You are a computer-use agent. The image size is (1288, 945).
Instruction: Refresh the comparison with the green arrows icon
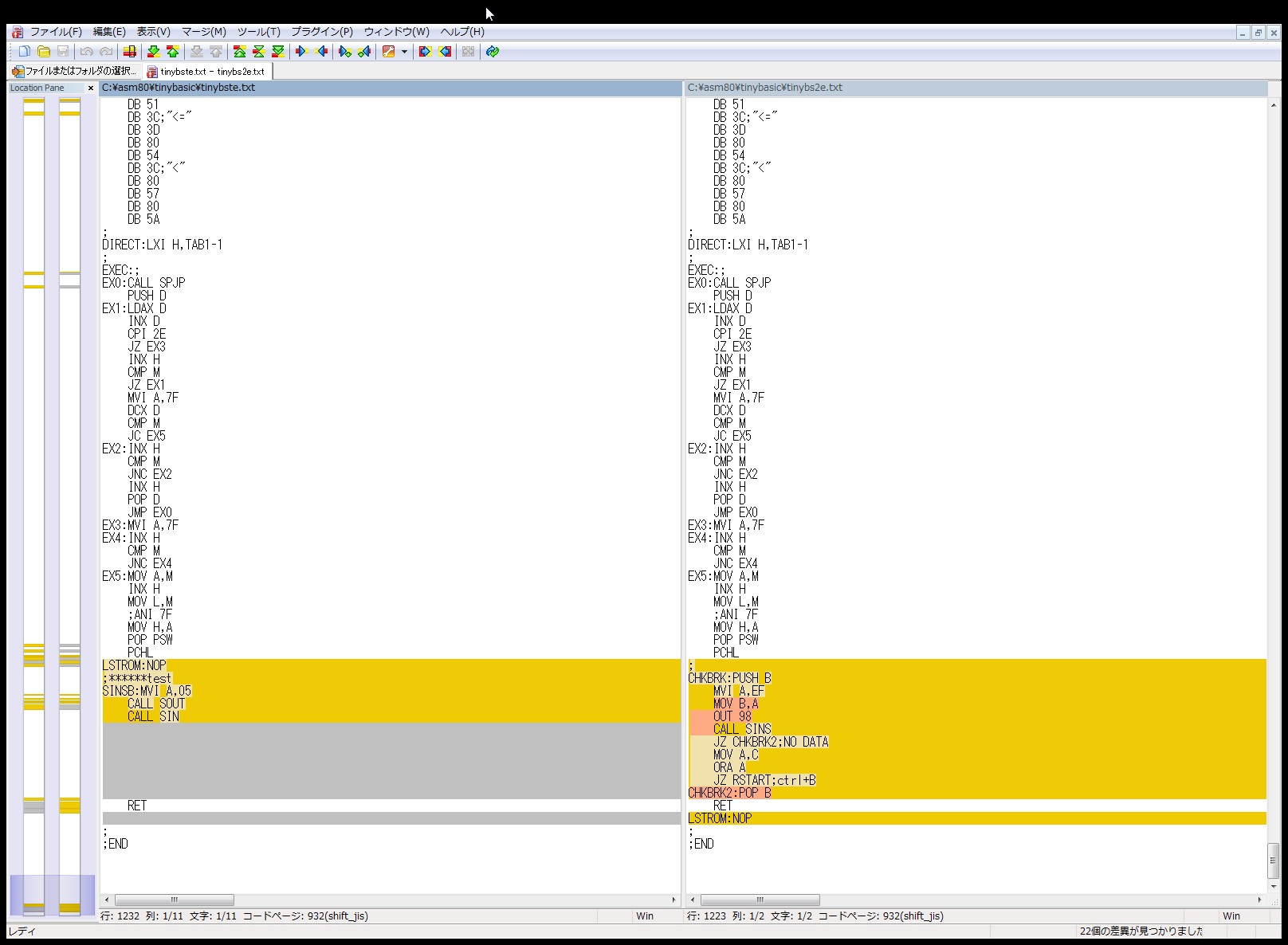[x=493, y=52]
